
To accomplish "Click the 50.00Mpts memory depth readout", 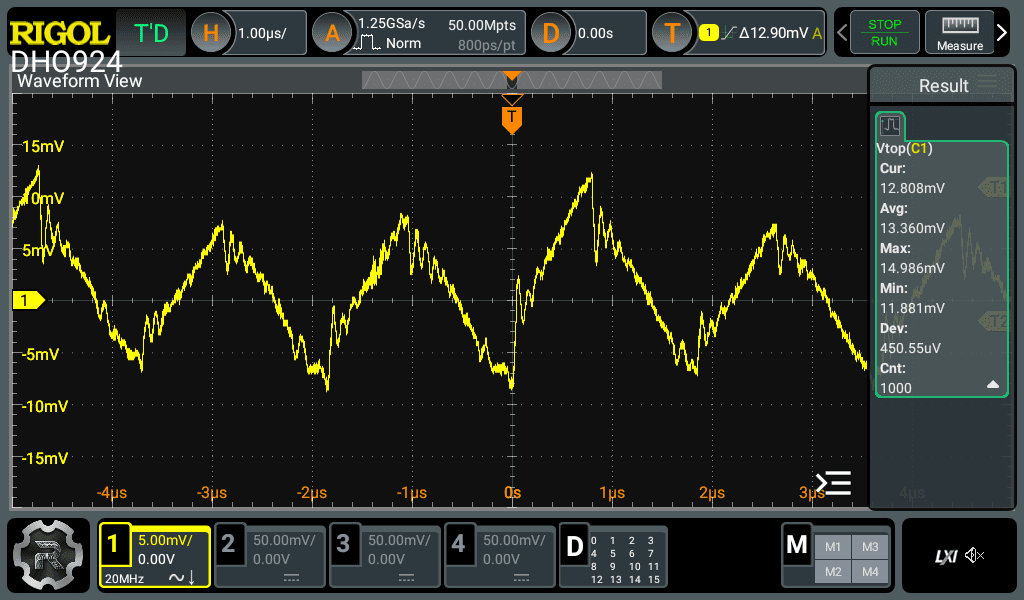I will pos(482,25).
